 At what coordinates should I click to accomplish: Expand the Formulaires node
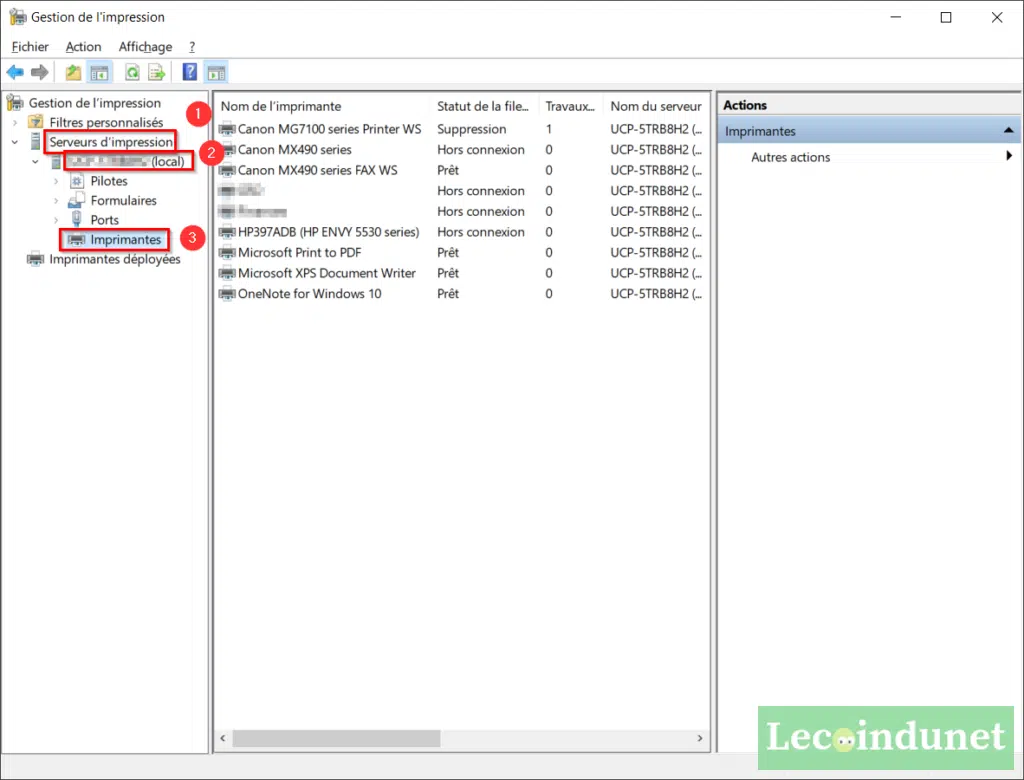[x=56, y=201]
